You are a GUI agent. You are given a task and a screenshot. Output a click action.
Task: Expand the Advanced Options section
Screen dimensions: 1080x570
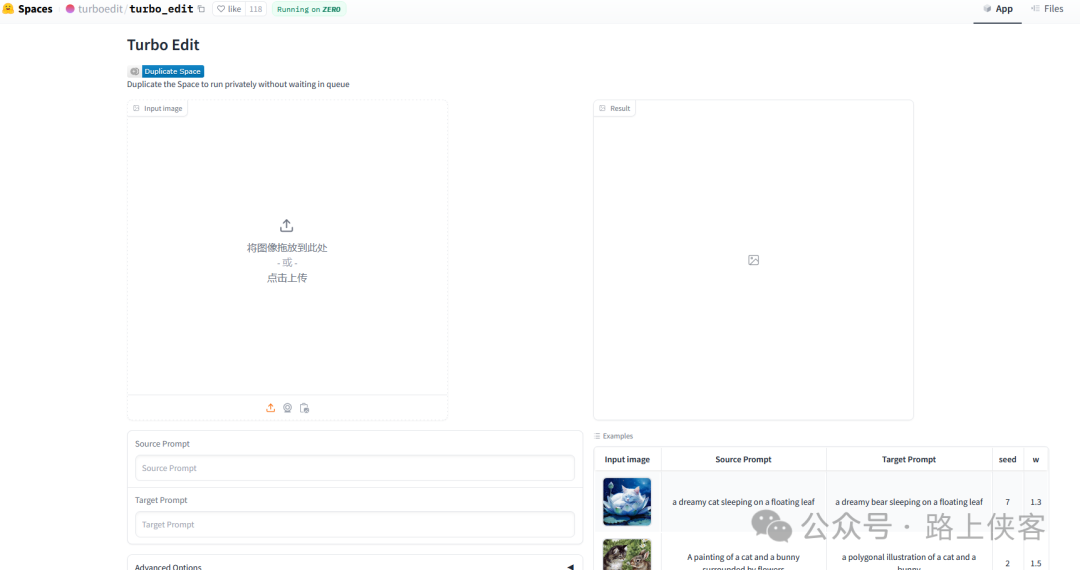[355, 566]
